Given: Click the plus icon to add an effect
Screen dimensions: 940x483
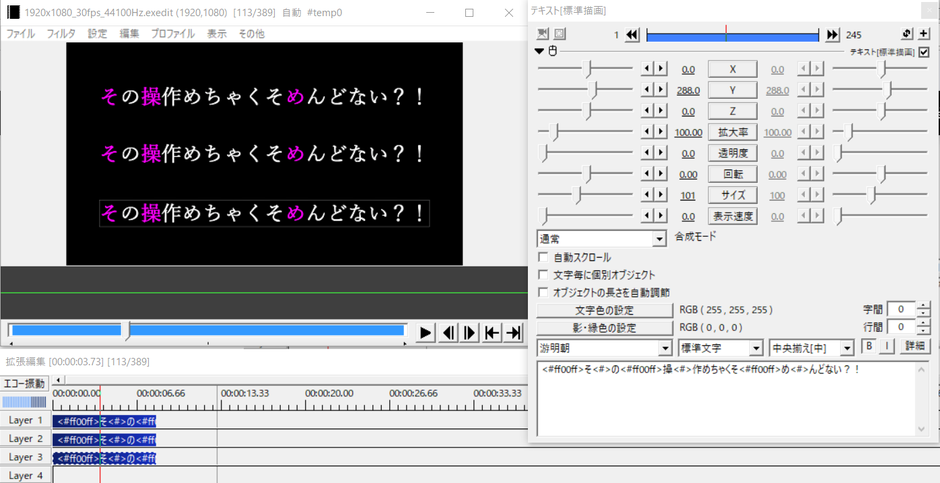Looking at the screenshot, I should point(924,35).
